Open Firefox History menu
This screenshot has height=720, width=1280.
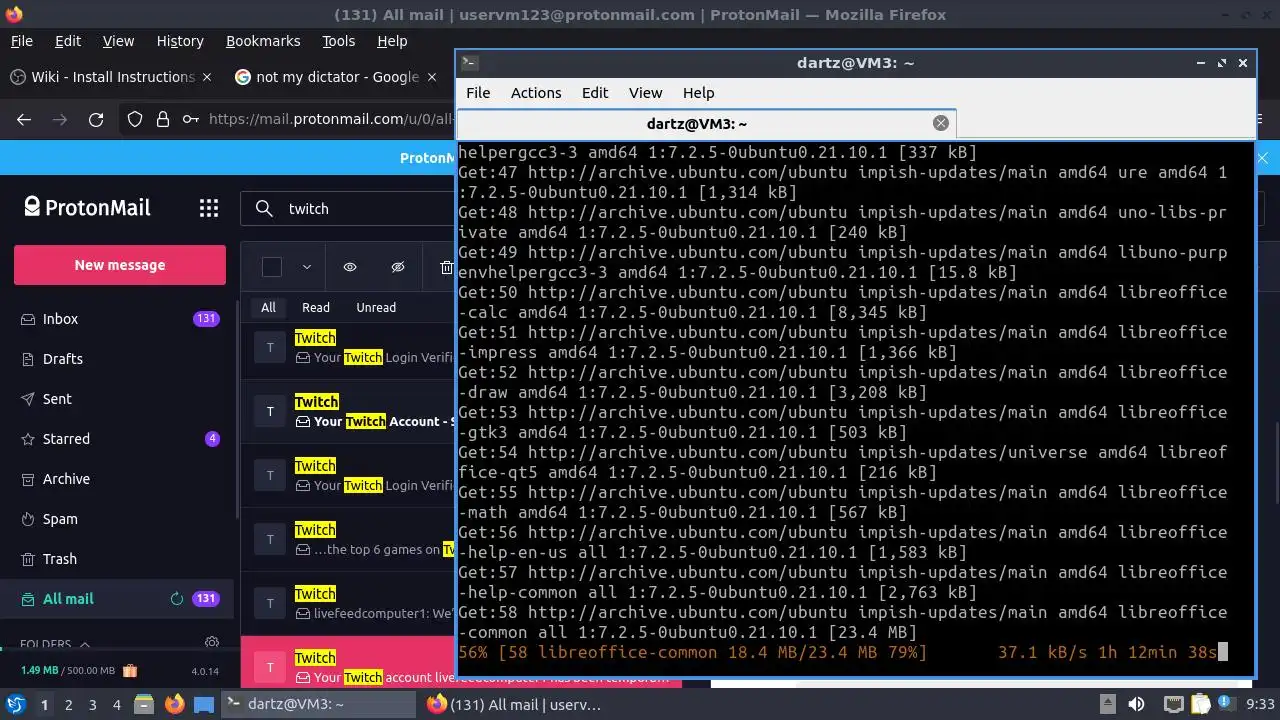[180, 41]
